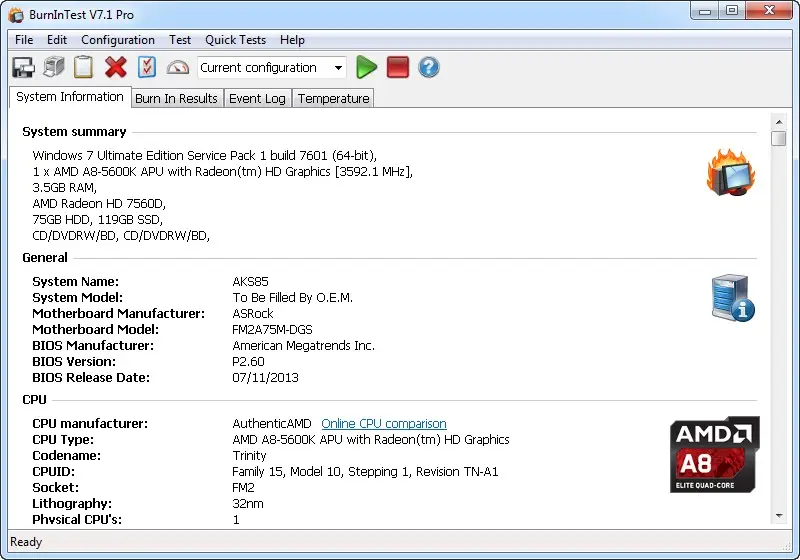Screen dimensions: 800x560
Task: Click the Print results printer icon
Action: [54, 67]
